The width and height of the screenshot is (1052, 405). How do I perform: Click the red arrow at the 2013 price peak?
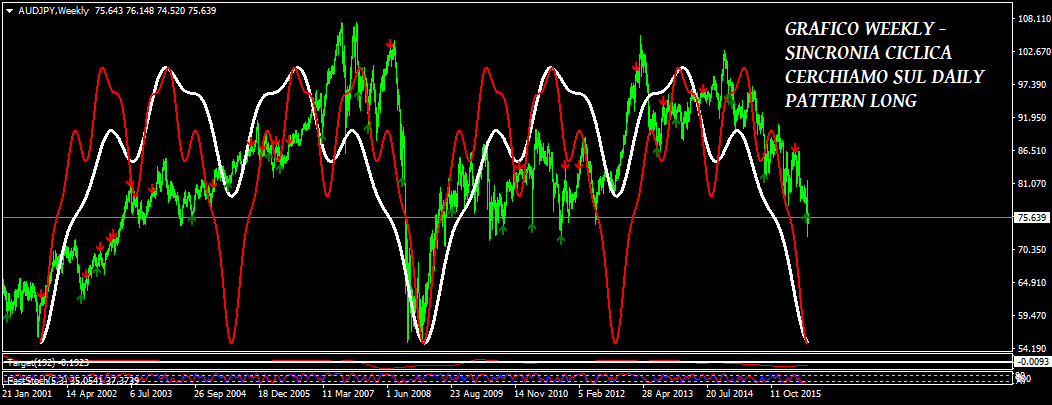click(636, 67)
